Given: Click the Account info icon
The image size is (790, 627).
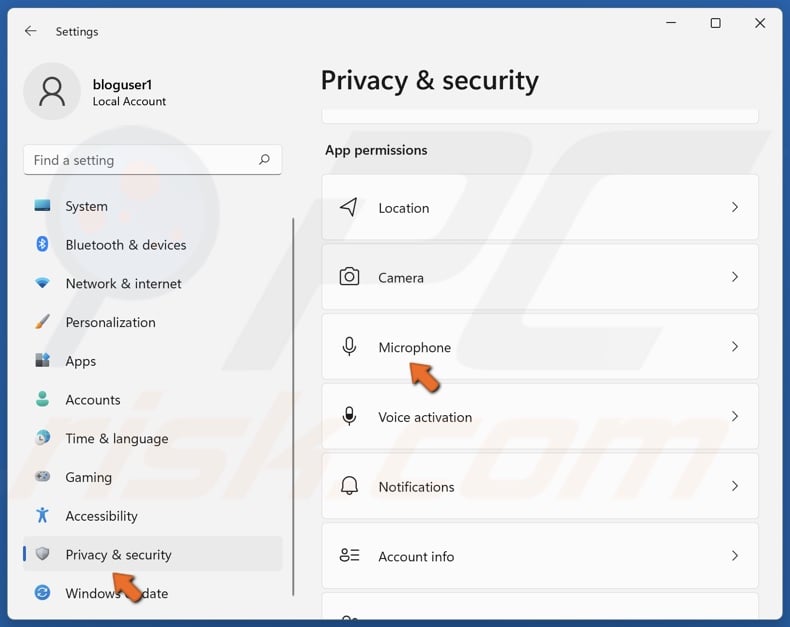Looking at the screenshot, I should coord(349,555).
